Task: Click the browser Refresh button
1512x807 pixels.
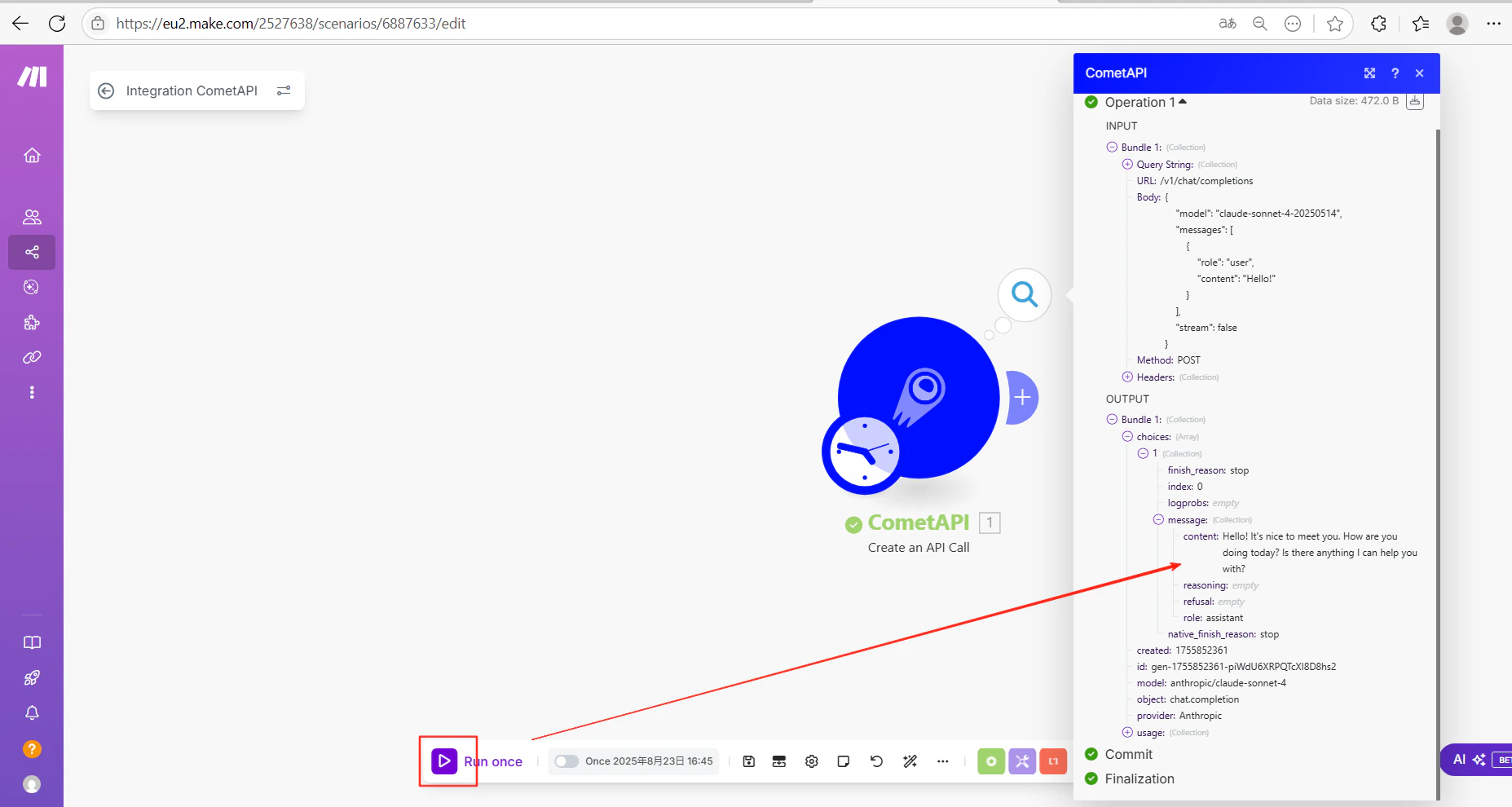Action: pyautogui.click(x=57, y=24)
